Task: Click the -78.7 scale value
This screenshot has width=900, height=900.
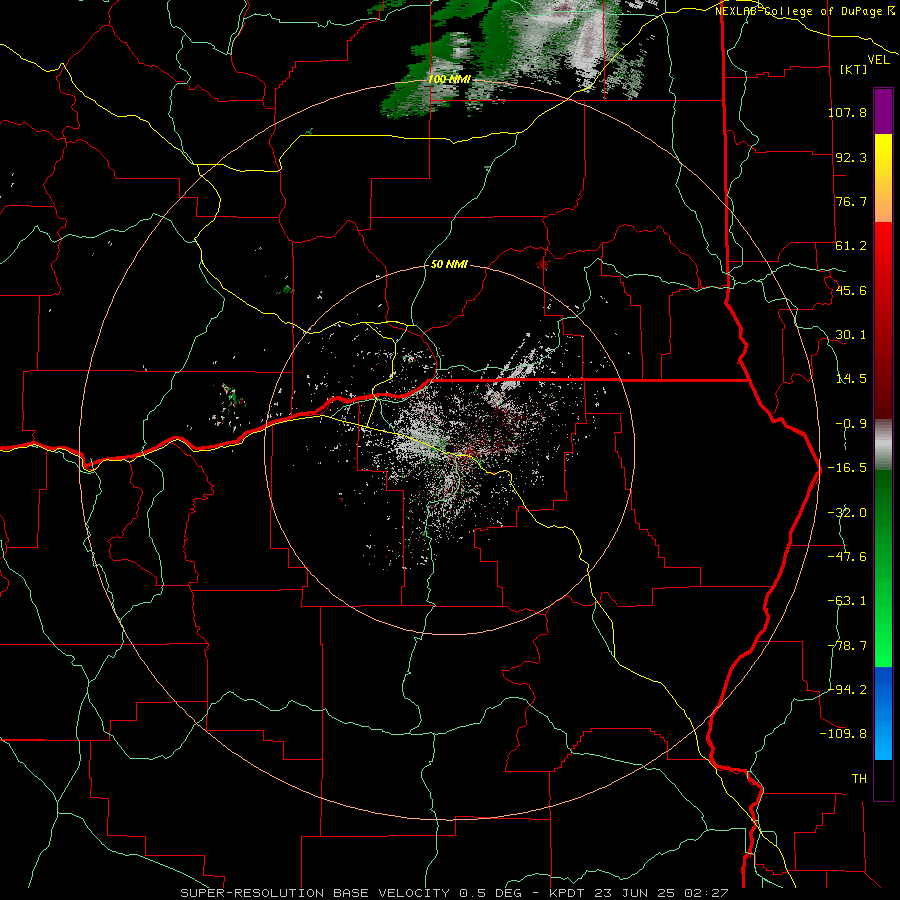Action: click(x=847, y=646)
